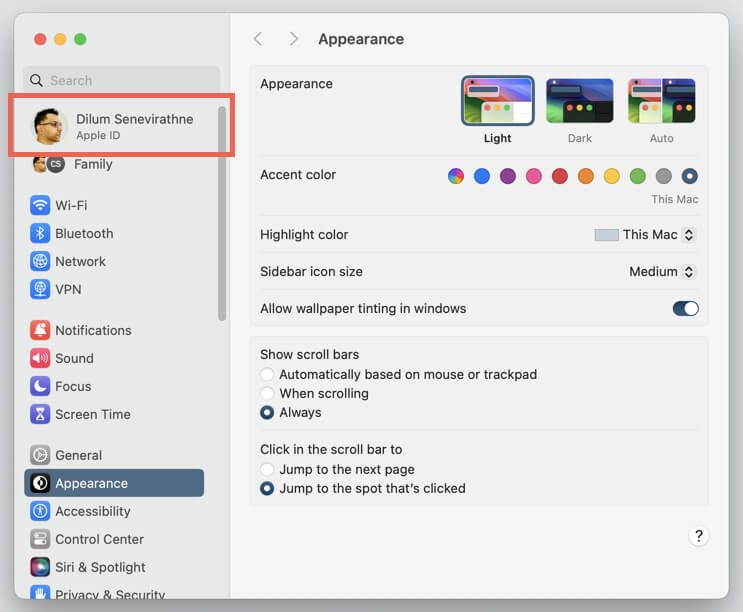Open the Control Center label in the sidebar
The image size is (743, 612).
pos(100,539)
